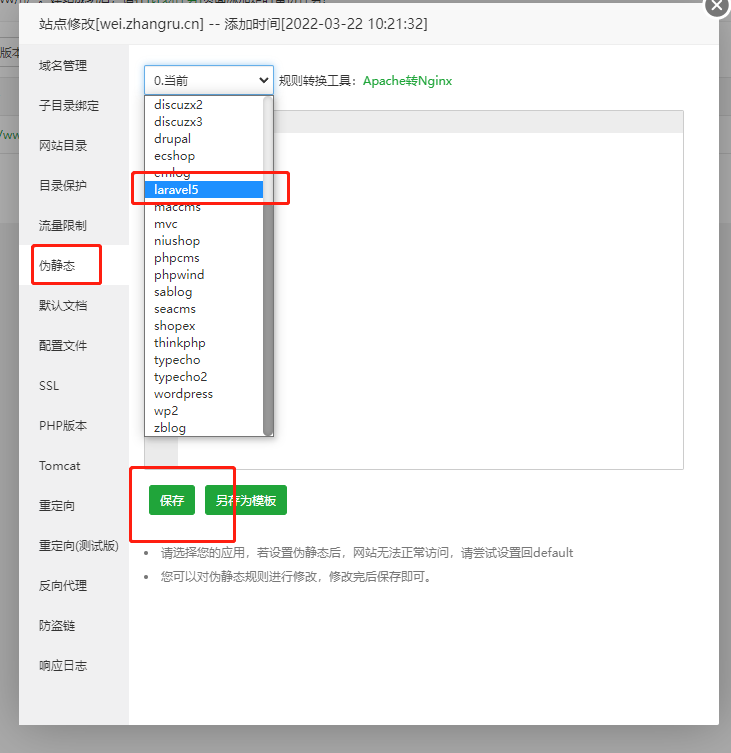Click 另存为模板 button
731x753 pixels.
(246, 500)
